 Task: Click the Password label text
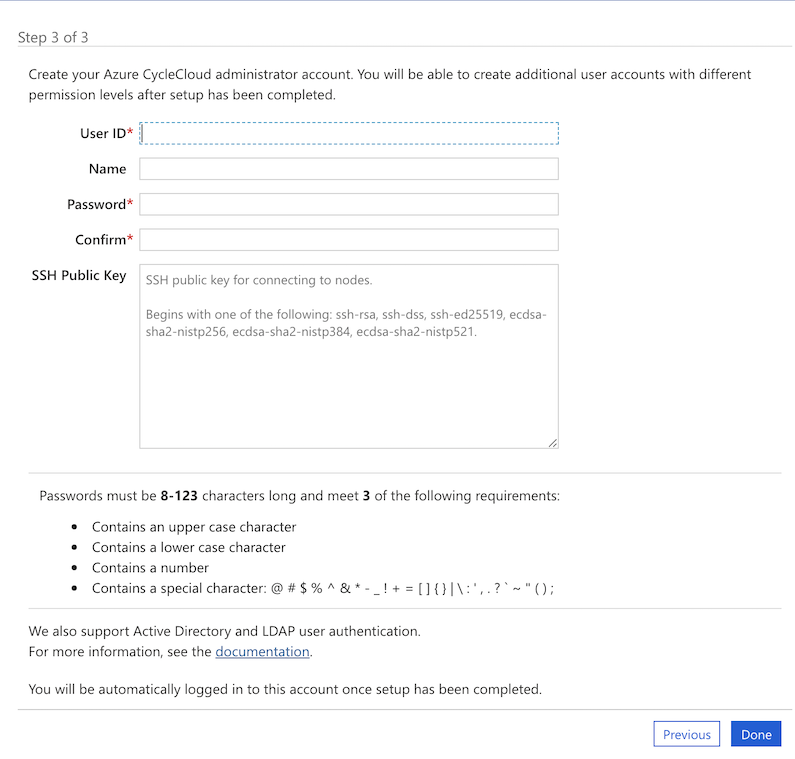click(97, 204)
